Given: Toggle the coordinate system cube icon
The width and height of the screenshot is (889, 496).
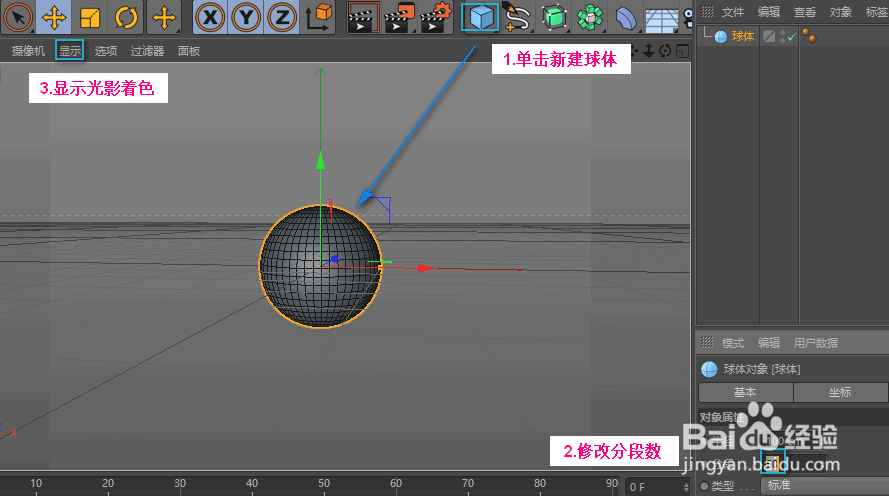Looking at the screenshot, I should [319, 17].
